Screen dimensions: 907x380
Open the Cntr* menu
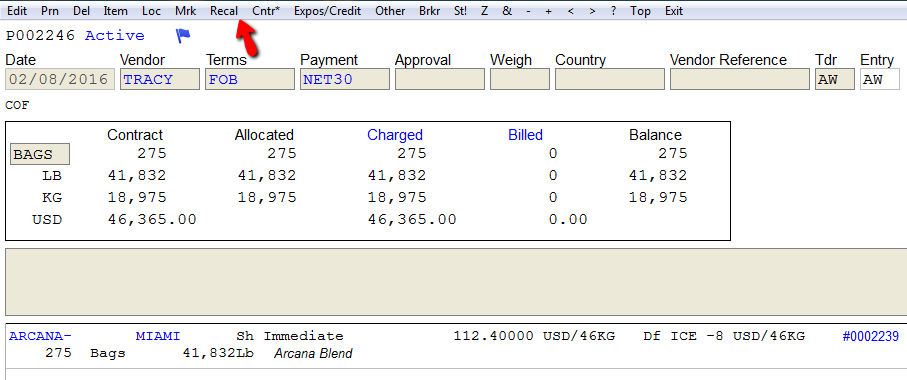pos(266,11)
